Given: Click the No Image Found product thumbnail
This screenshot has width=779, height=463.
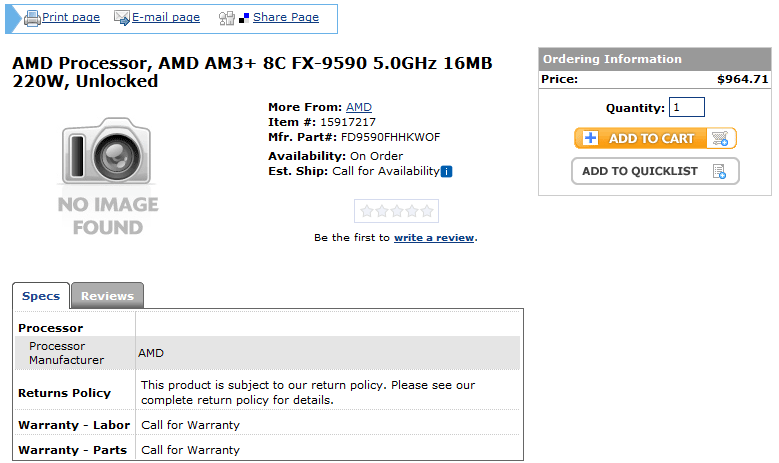Looking at the screenshot, I should (x=108, y=177).
